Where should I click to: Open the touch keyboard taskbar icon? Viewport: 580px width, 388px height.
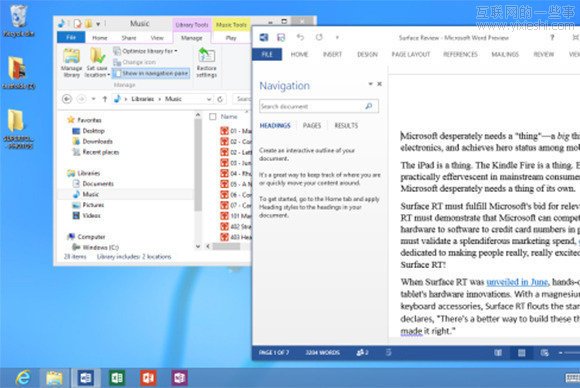(572, 378)
